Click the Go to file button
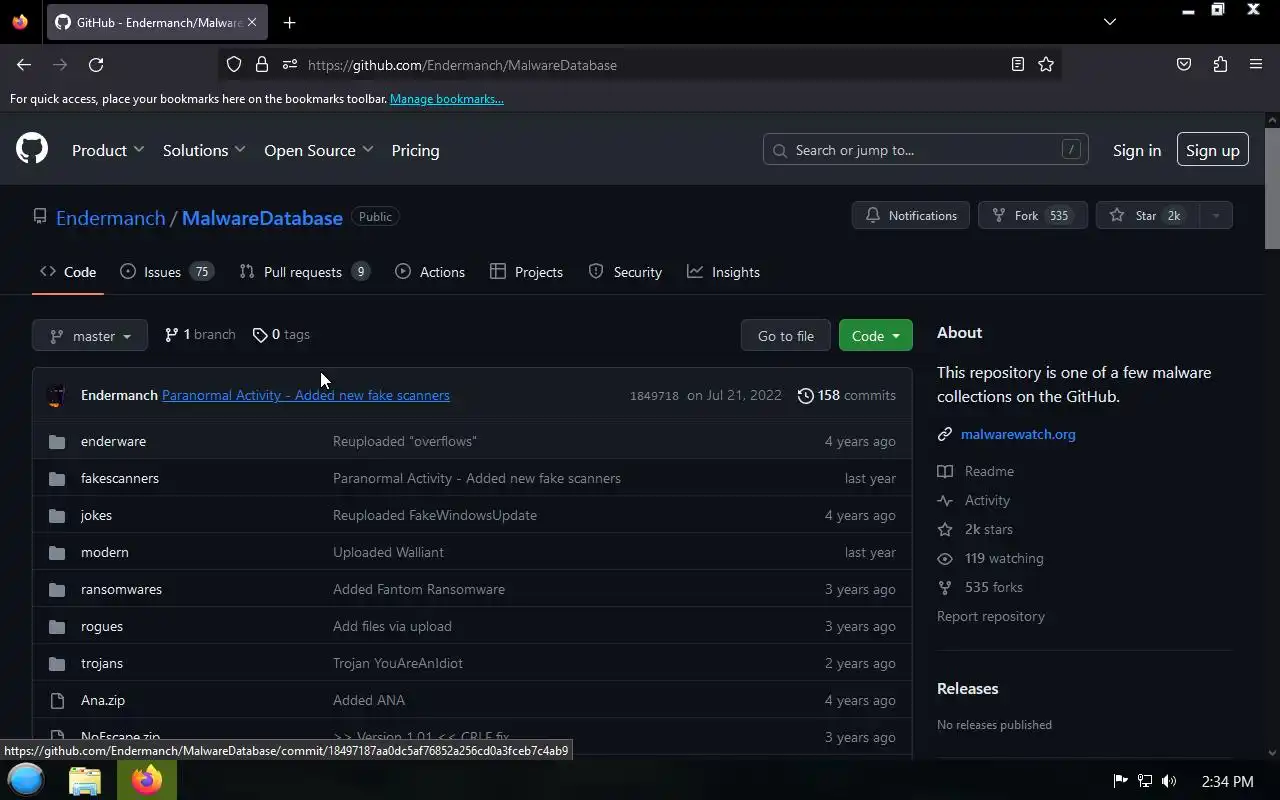This screenshot has width=1280, height=800. point(786,336)
